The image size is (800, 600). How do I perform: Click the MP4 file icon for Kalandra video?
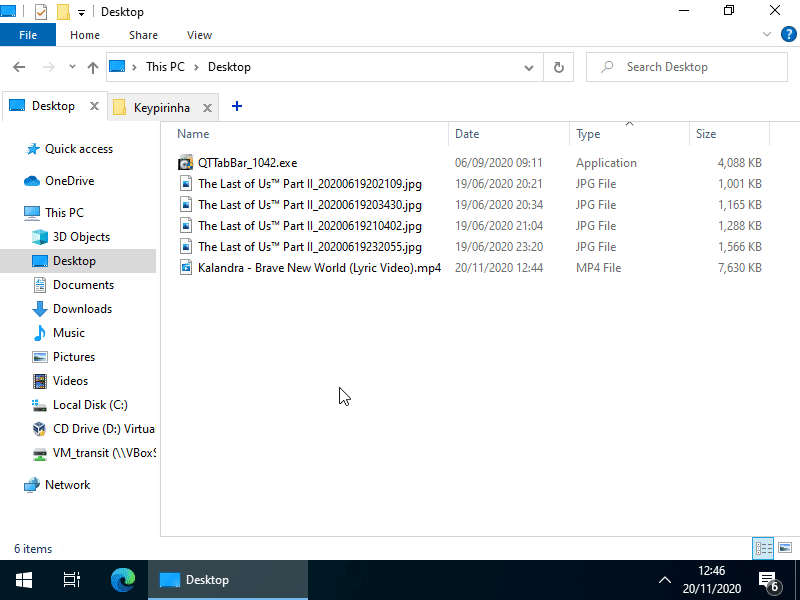186,267
